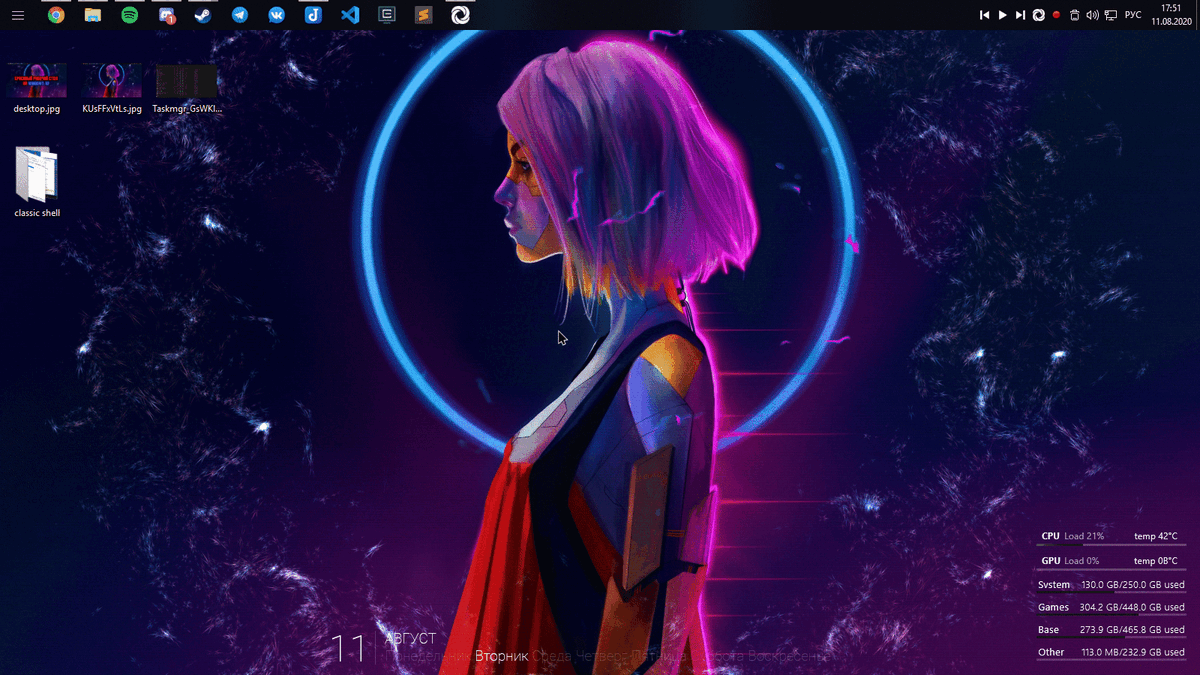Click the CPU Load 21% readout
The image size is (1200, 675).
pos(1072,536)
